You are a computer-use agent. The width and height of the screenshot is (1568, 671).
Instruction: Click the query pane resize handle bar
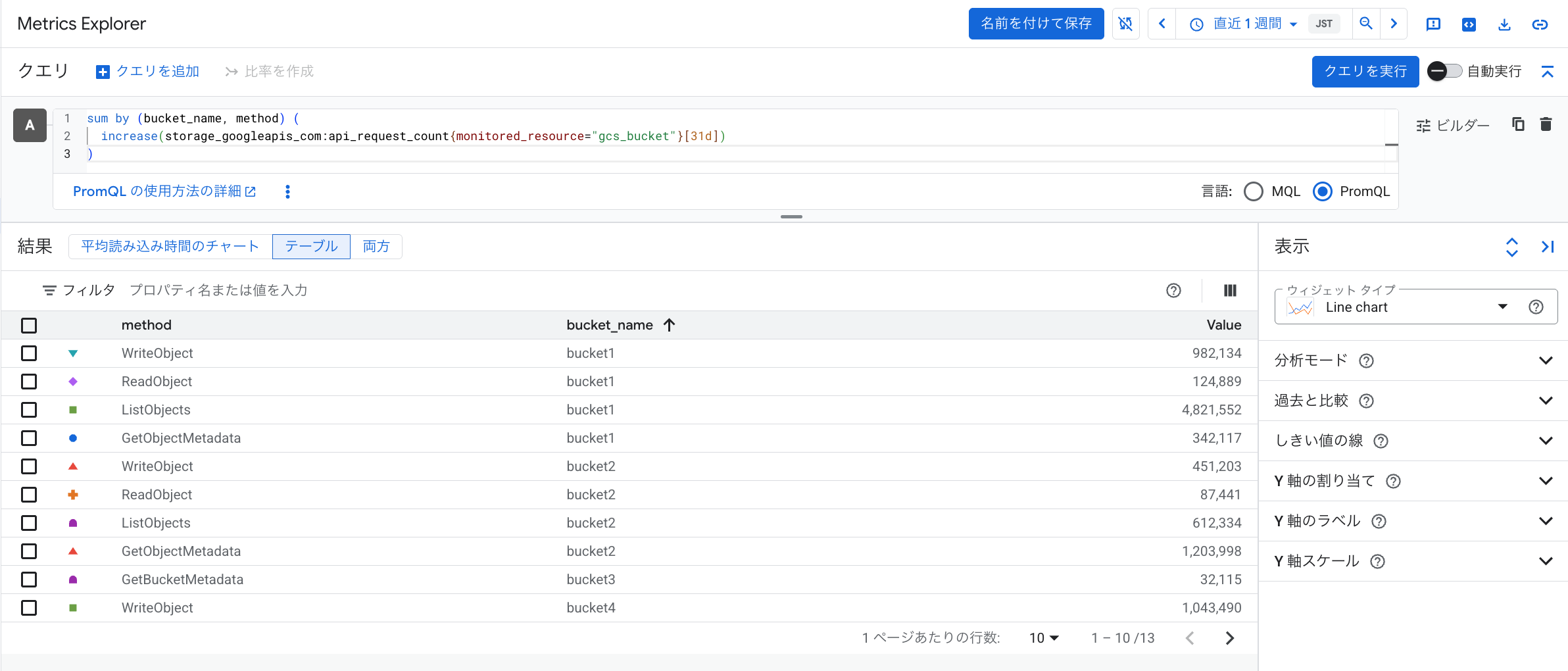tap(791, 216)
